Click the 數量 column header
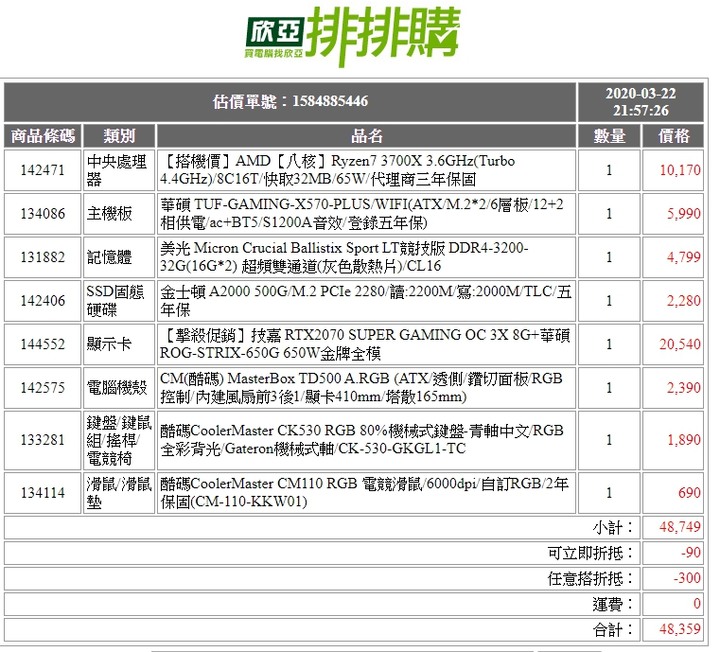720x652 pixels. pos(609,136)
